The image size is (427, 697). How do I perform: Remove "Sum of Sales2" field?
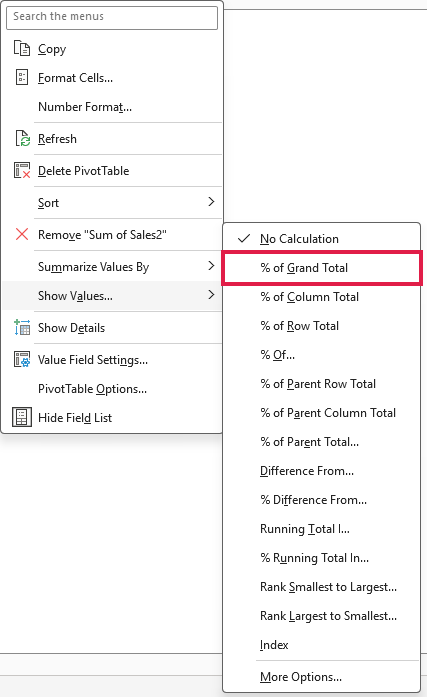(112, 235)
